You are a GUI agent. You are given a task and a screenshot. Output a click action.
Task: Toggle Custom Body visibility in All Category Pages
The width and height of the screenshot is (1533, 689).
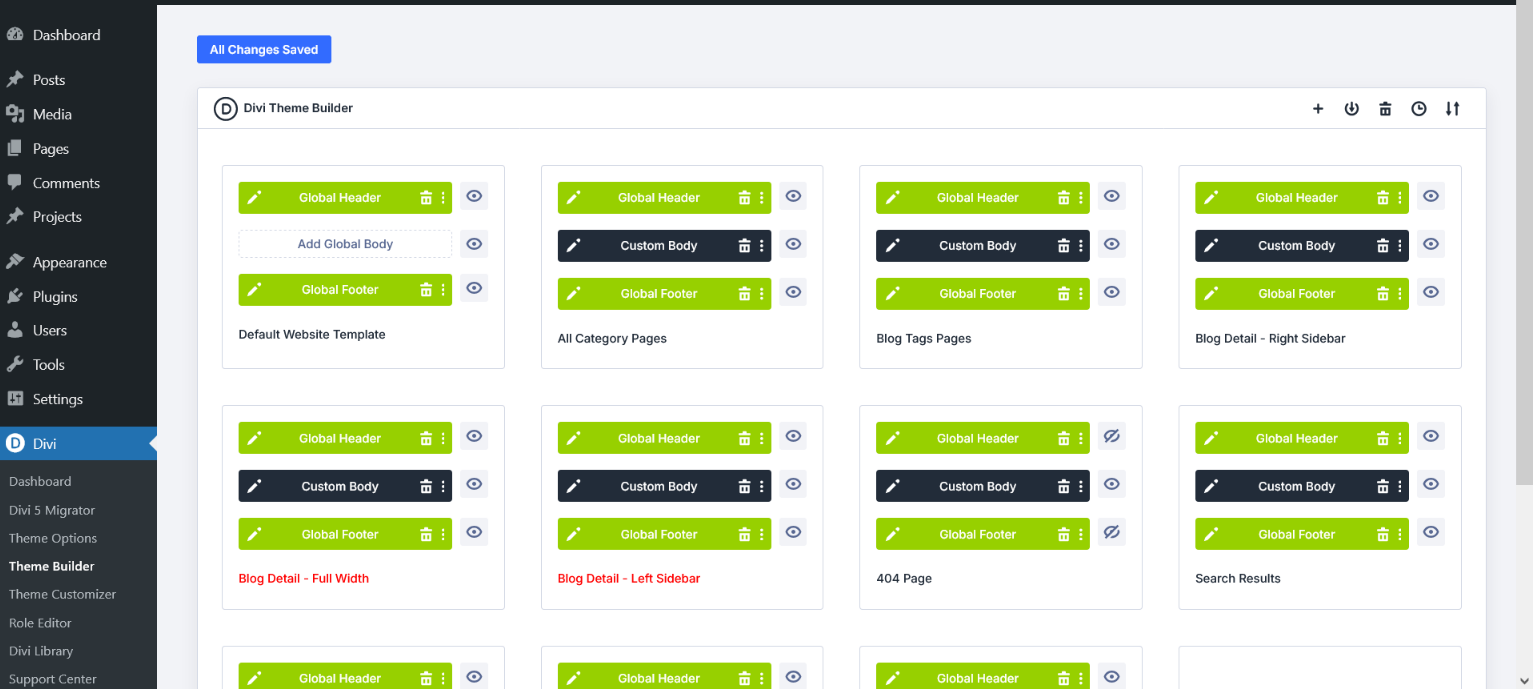tap(793, 244)
